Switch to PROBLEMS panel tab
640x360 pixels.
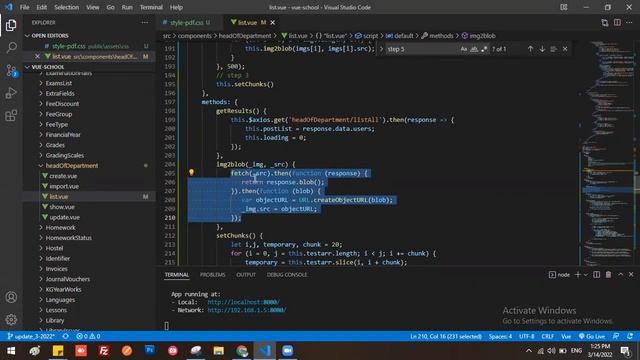[212, 275]
